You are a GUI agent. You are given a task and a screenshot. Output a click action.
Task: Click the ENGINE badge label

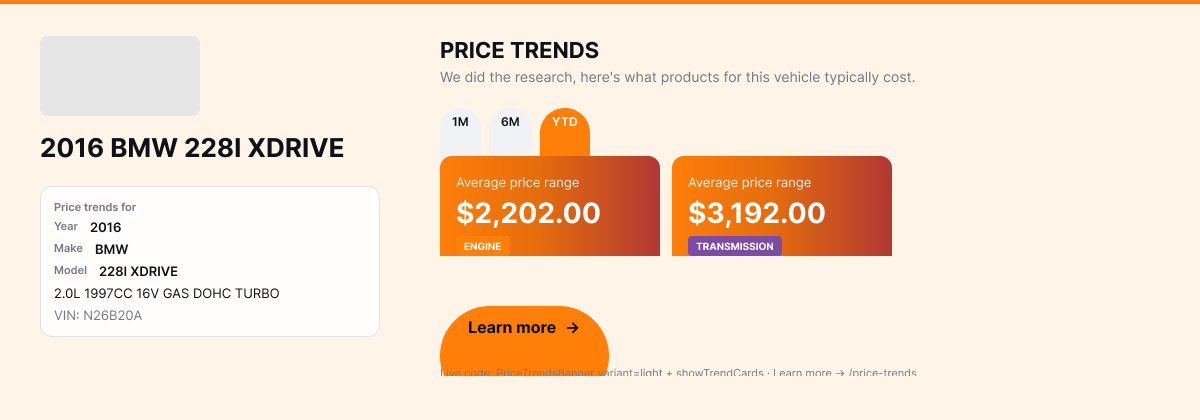click(x=483, y=246)
